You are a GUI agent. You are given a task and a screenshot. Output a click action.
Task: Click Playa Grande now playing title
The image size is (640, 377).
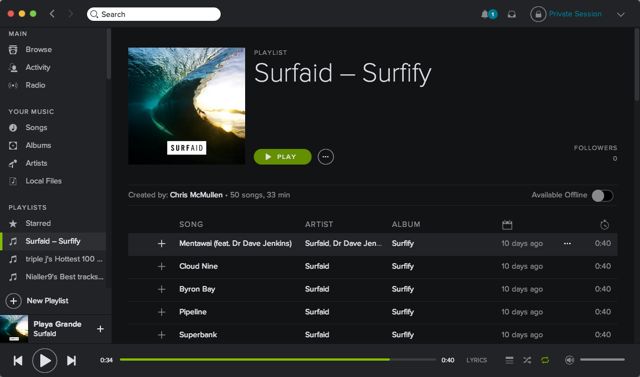click(58, 324)
